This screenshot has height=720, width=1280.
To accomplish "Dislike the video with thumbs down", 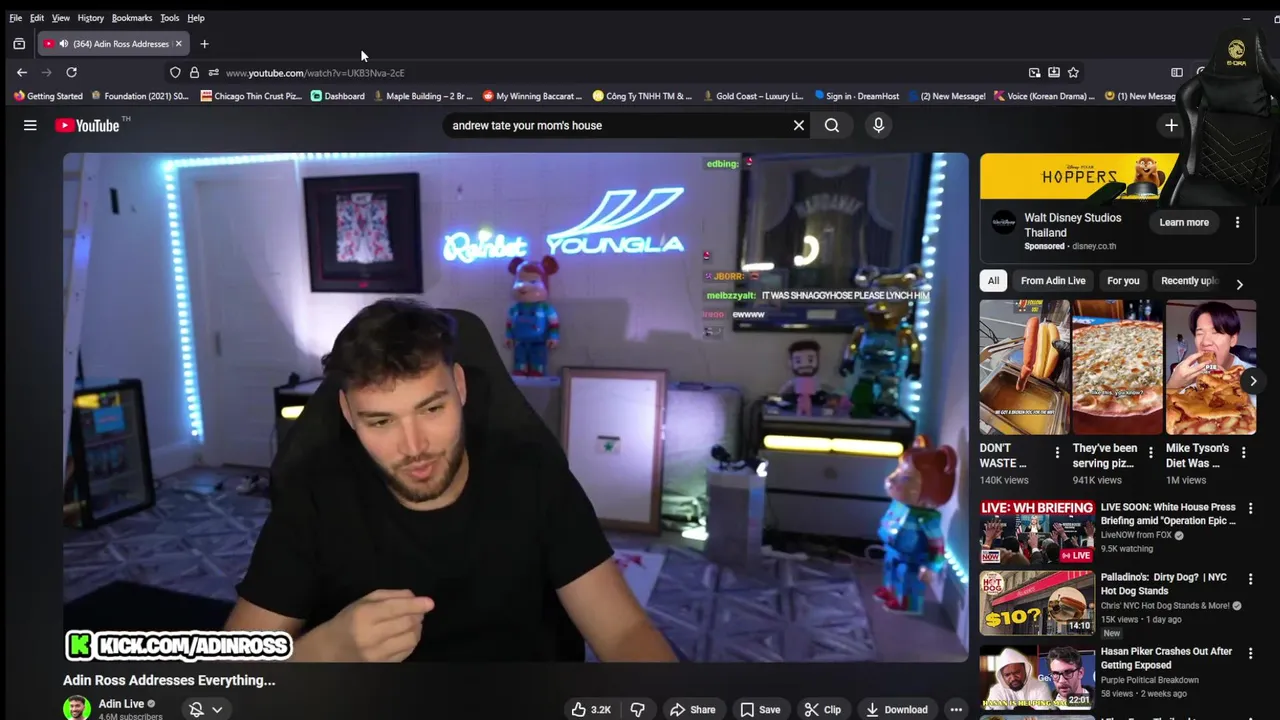I will click(637, 709).
